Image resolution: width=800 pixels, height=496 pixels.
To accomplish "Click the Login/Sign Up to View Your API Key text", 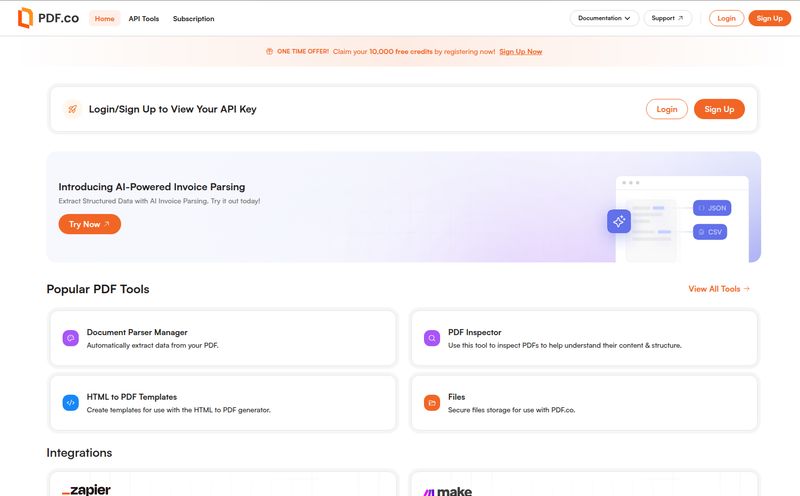I will pyautogui.click(x=172, y=109).
